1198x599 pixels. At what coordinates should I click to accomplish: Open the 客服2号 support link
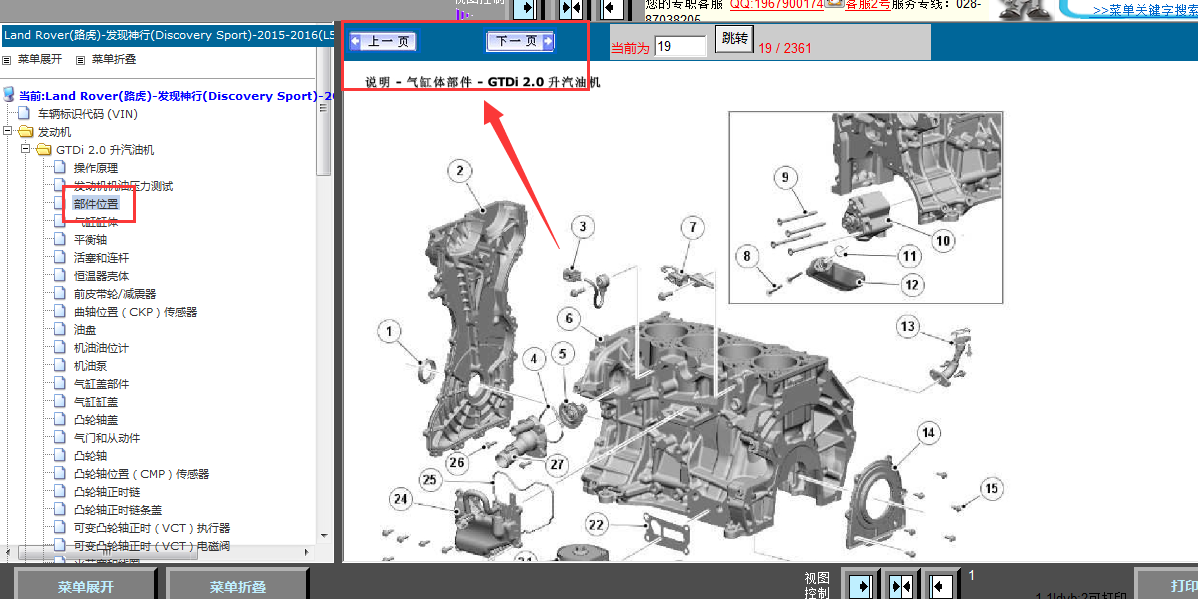pos(866,5)
